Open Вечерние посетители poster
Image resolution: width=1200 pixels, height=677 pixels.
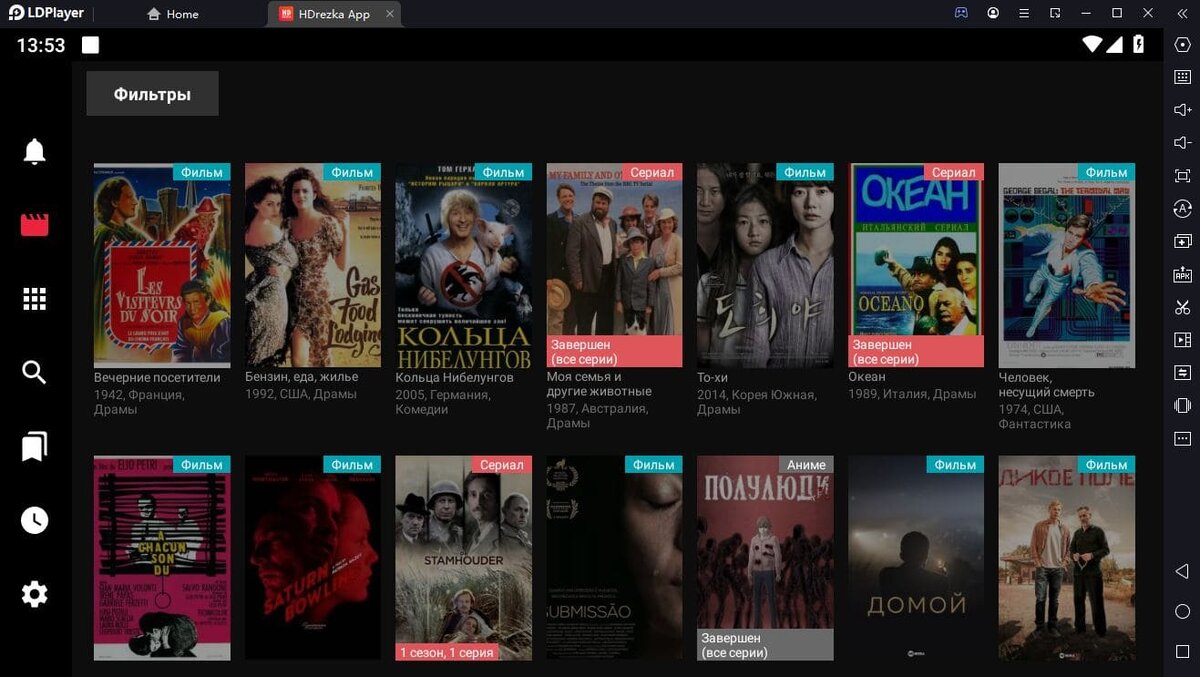pos(162,265)
